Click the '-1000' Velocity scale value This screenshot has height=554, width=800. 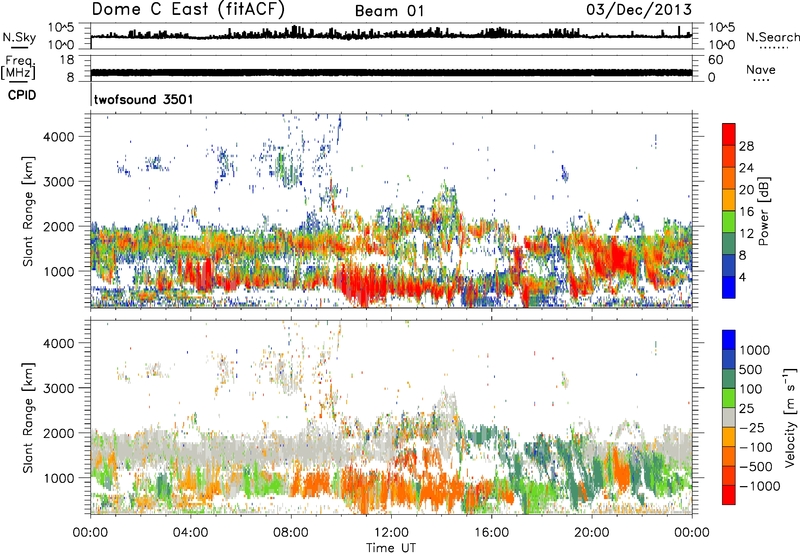pos(760,486)
